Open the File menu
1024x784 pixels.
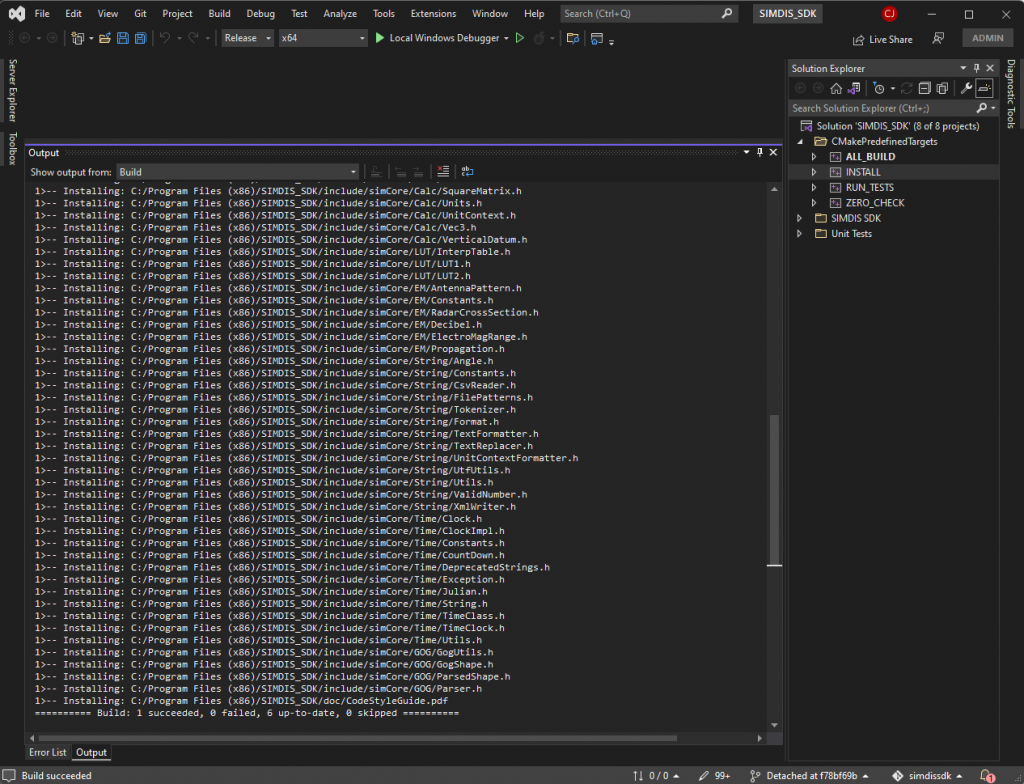click(42, 13)
